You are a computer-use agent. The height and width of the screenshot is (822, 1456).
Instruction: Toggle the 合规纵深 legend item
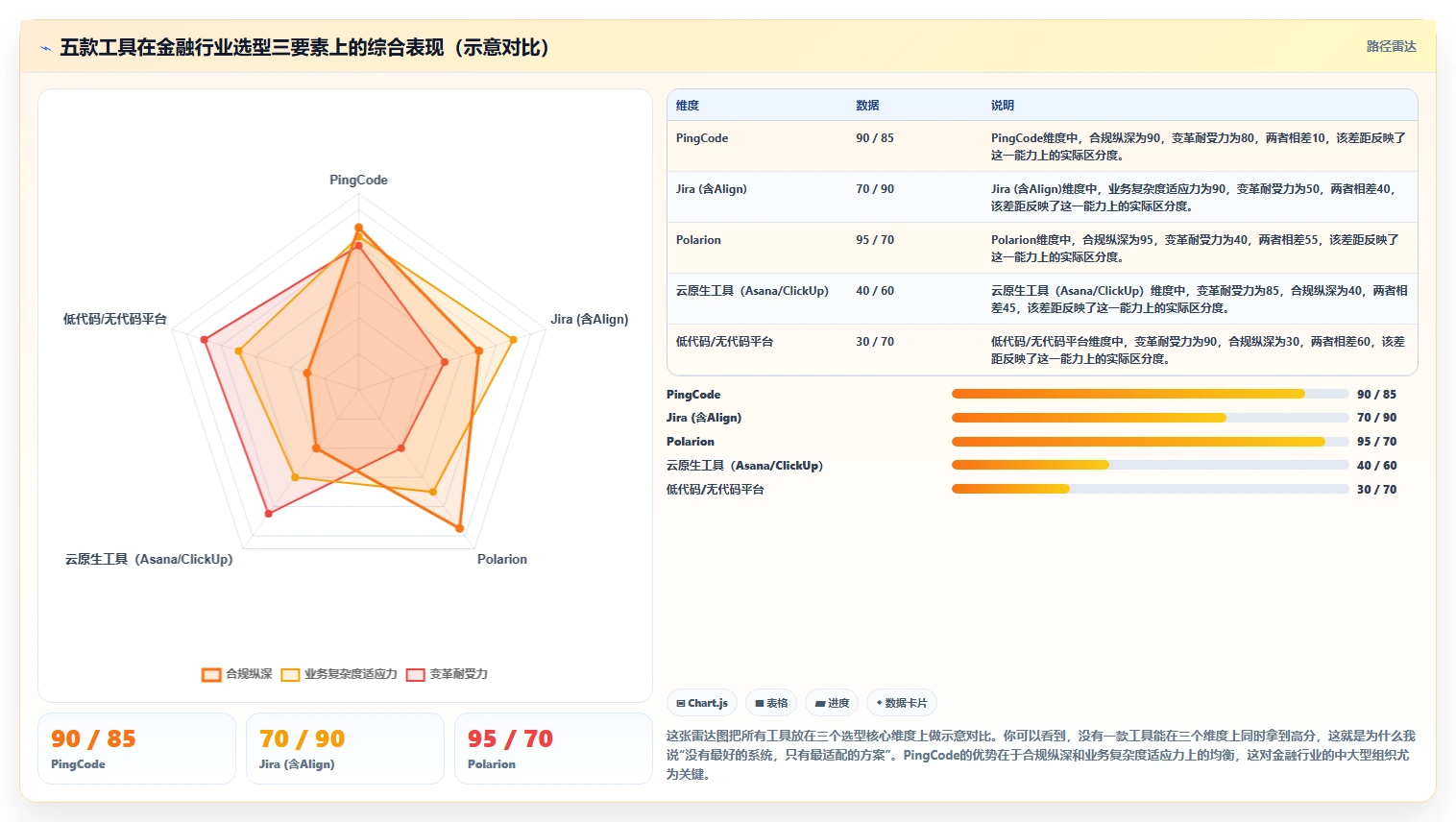[237, 674]
